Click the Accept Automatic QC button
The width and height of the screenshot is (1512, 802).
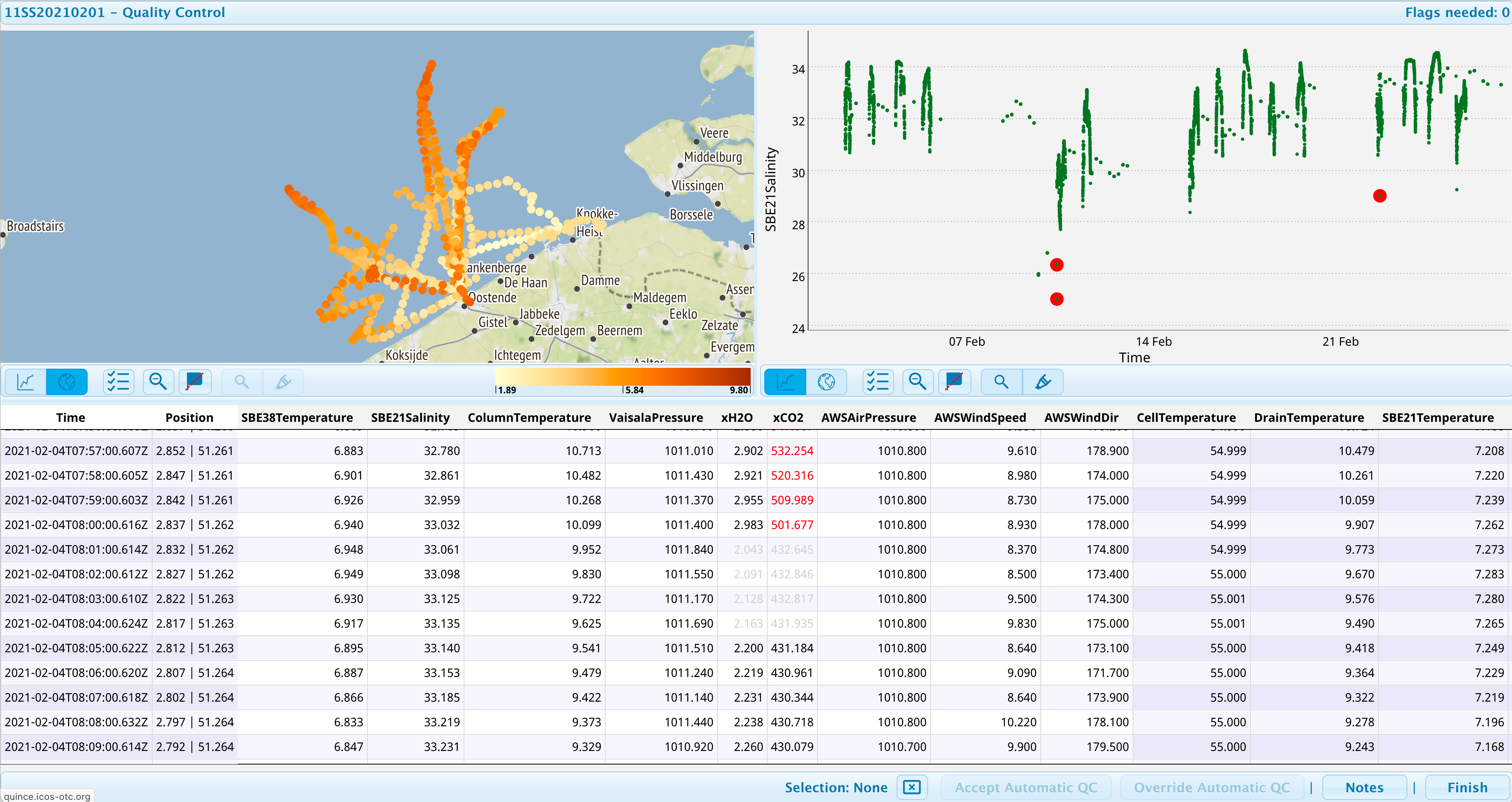[1025, 788]
